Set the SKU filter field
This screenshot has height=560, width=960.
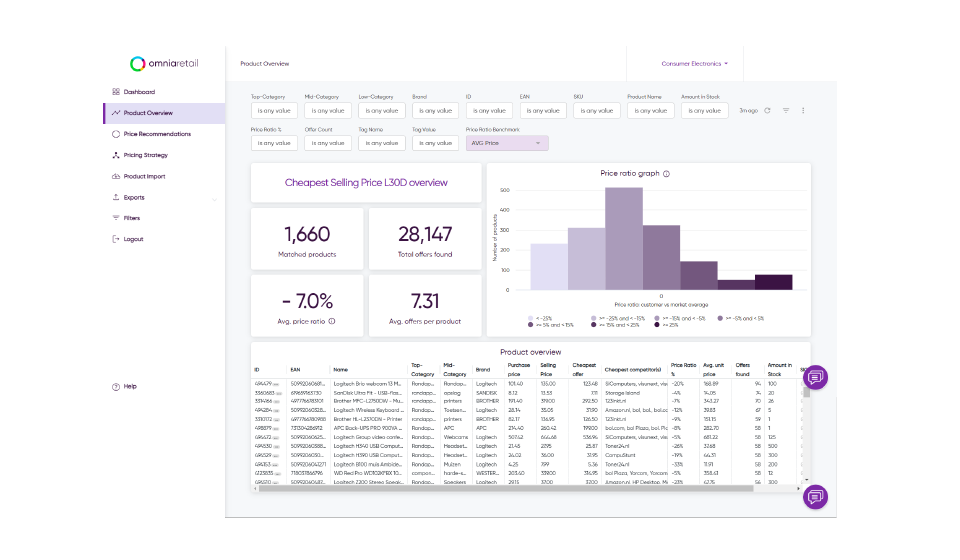click(x=597, y=111)
